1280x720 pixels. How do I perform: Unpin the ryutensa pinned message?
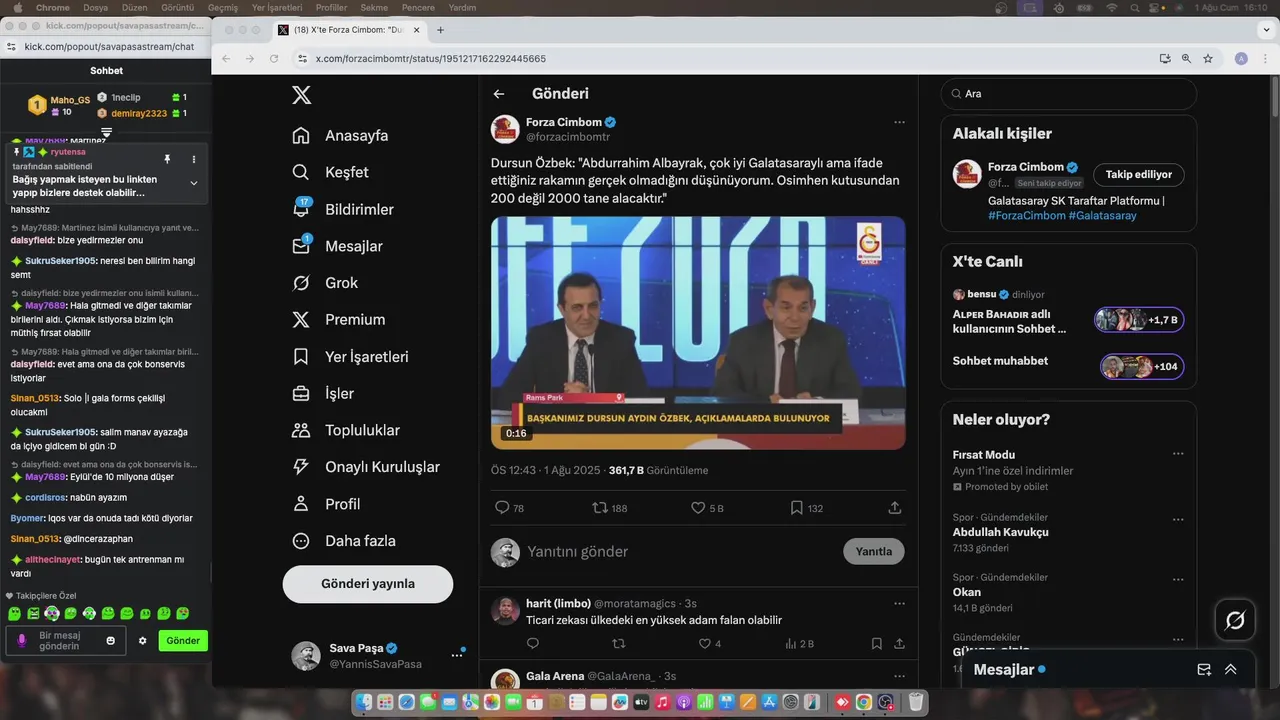click(167, 159)
